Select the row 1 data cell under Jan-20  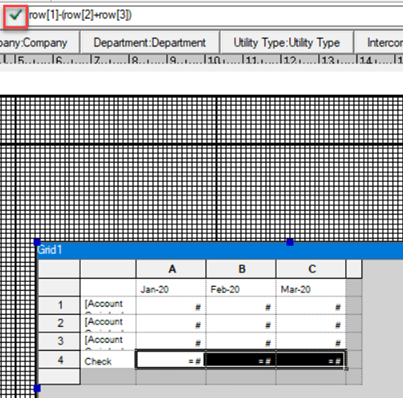click(171, 305)
